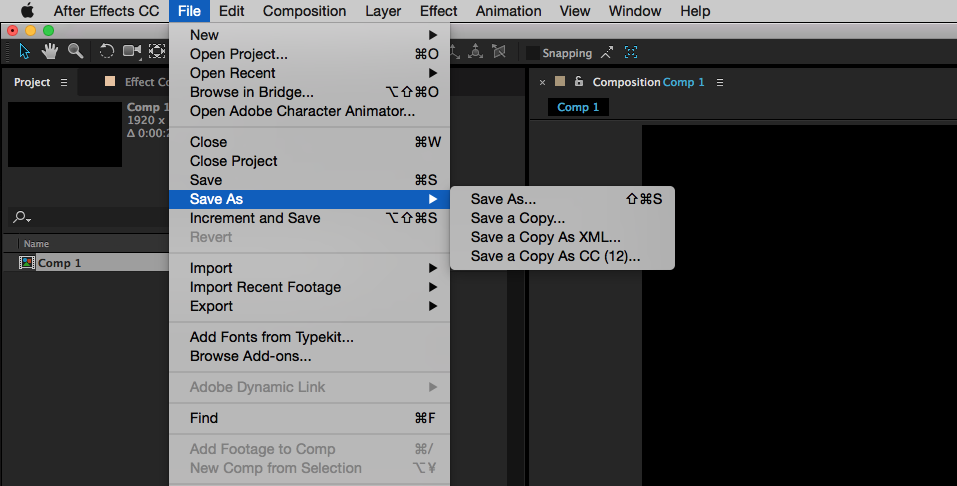Select the Selection arrow tool
This screenshot has width=957, height=486.
(x=24, y=51)
